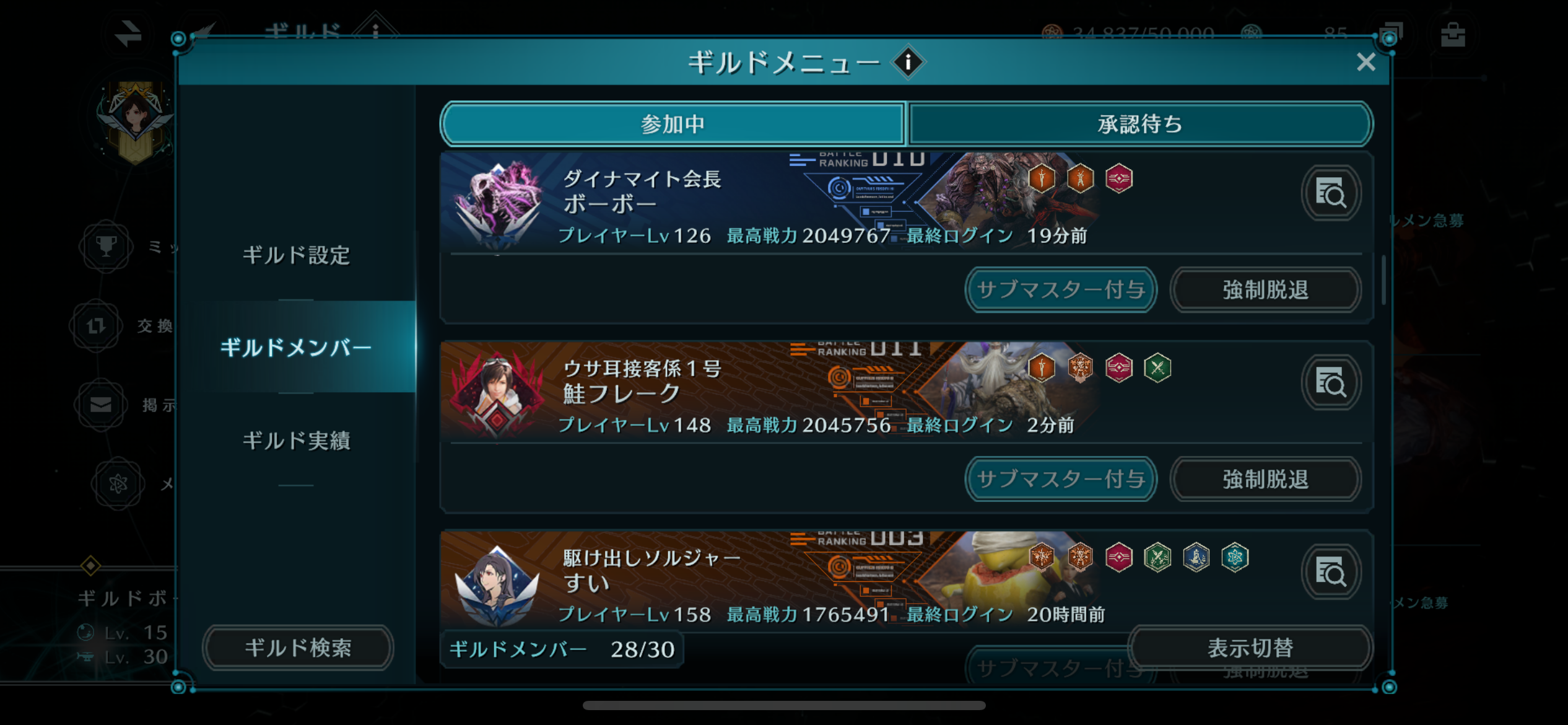Open ギルド実績 in the side menu

(x=296, y=440)
